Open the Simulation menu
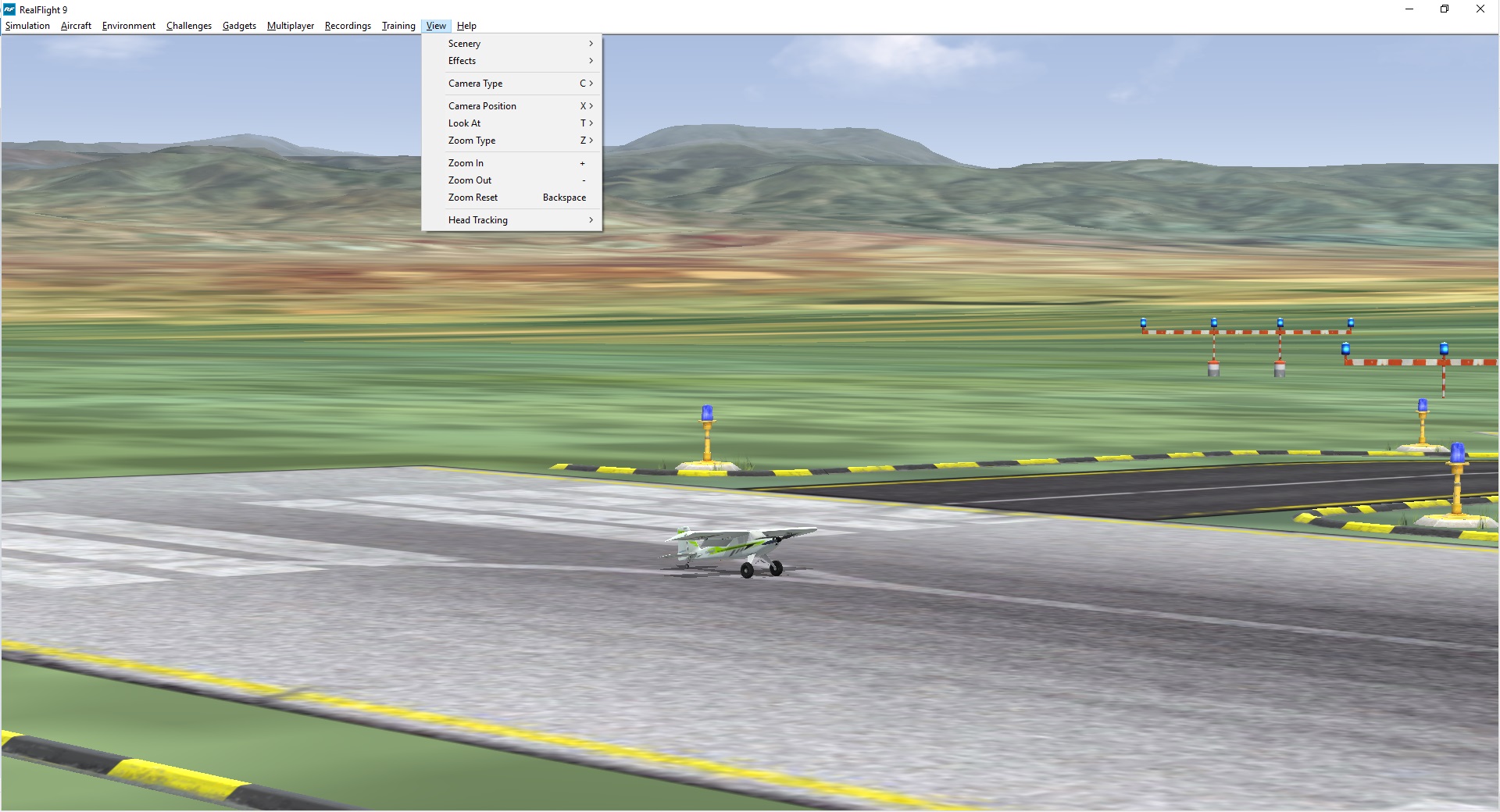 (27, 26)
